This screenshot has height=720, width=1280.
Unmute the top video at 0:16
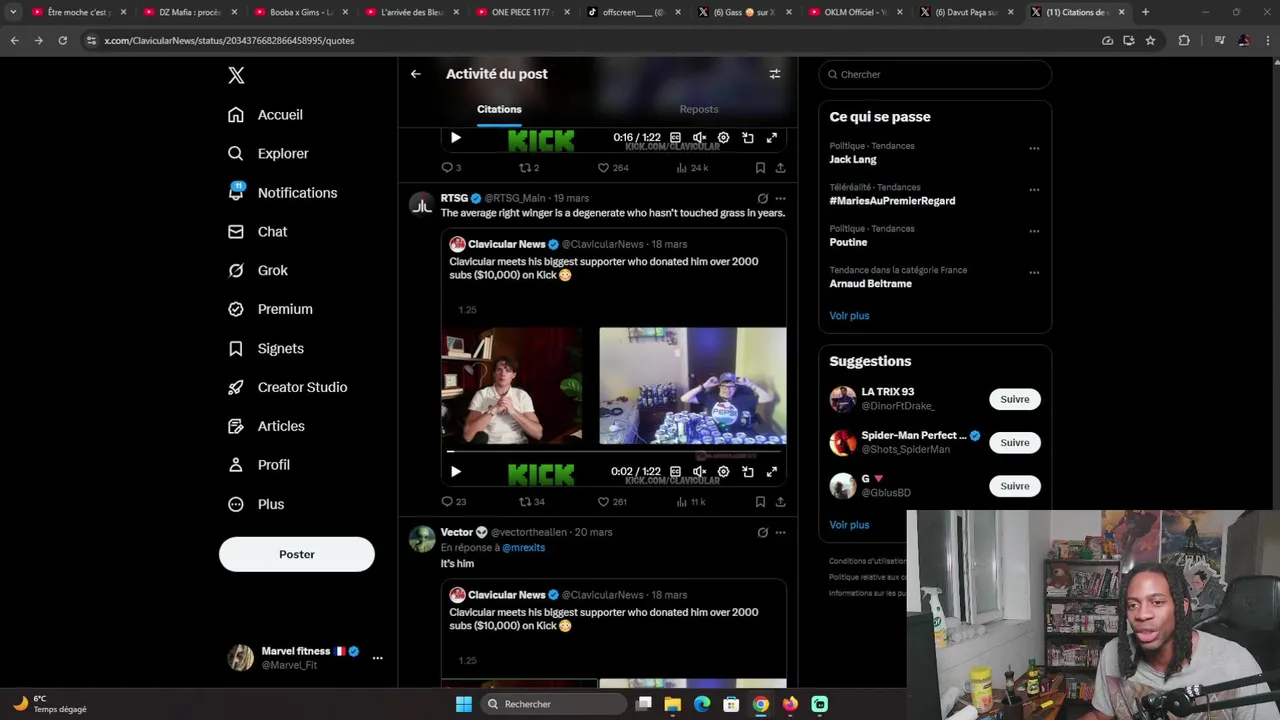coord(699,138)
